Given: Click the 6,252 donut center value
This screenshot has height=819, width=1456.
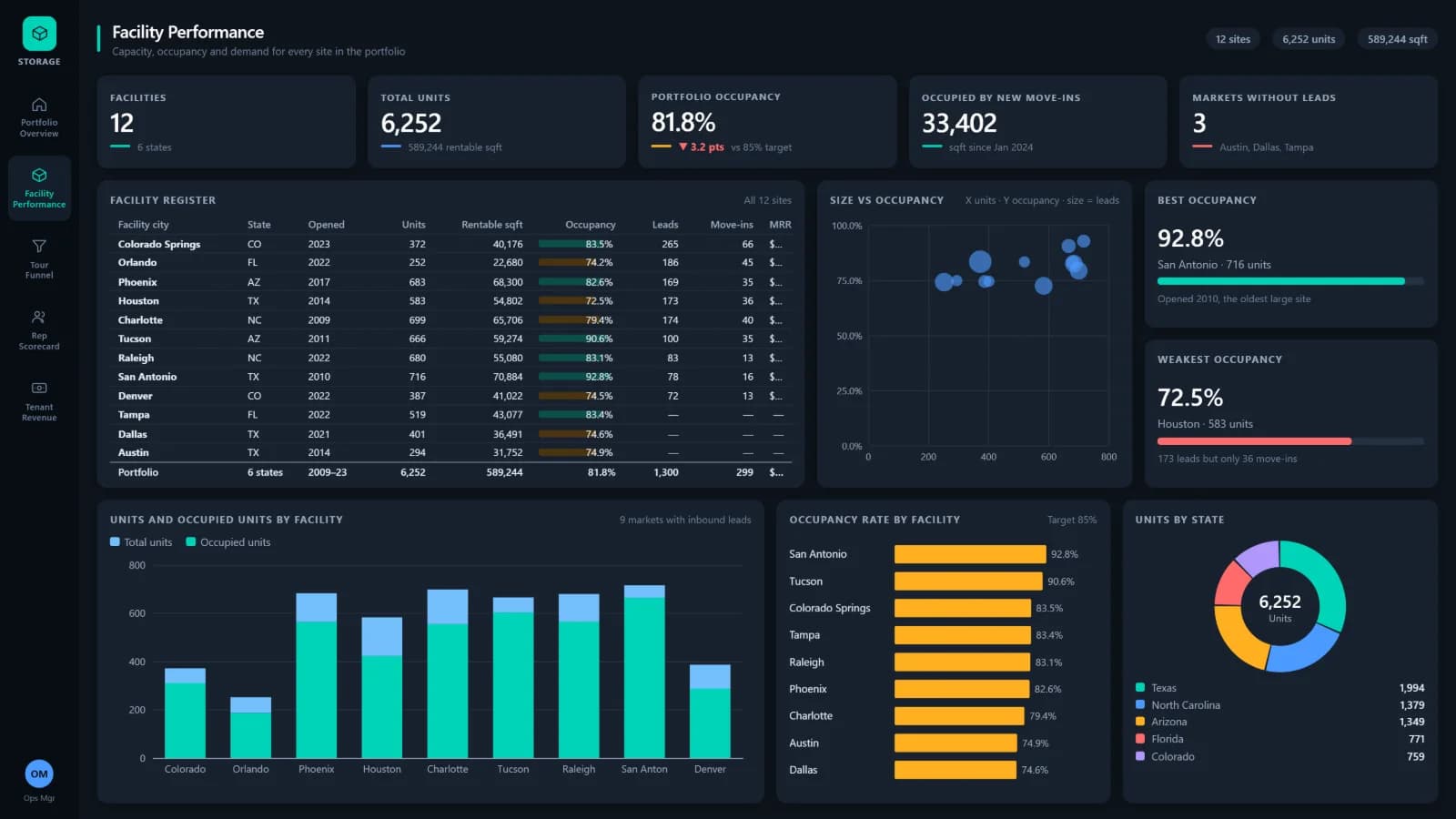Looking at the screenshot, I should [1279, 602].
